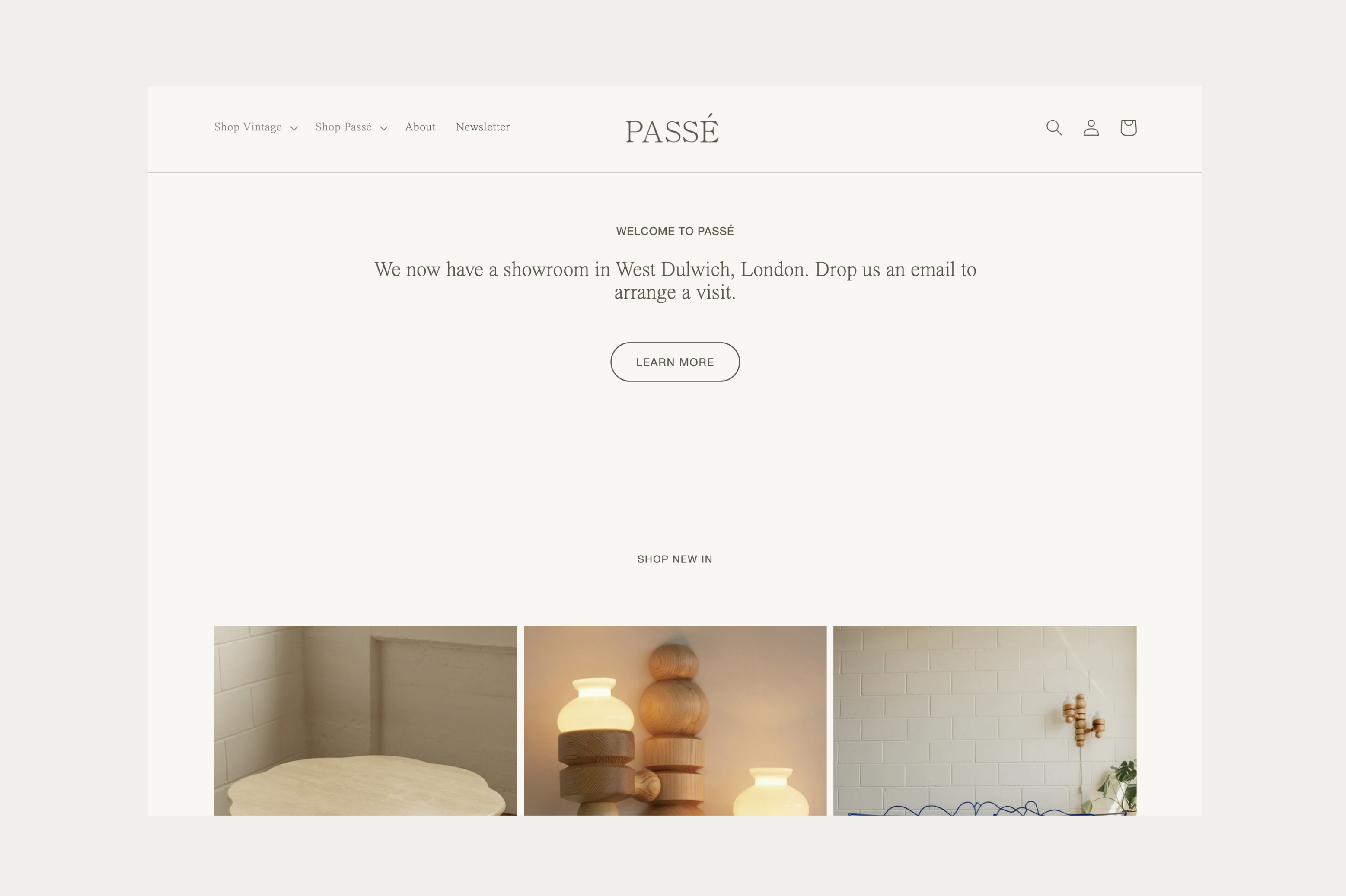View the shopping cart bag icon

[1128, 127]
